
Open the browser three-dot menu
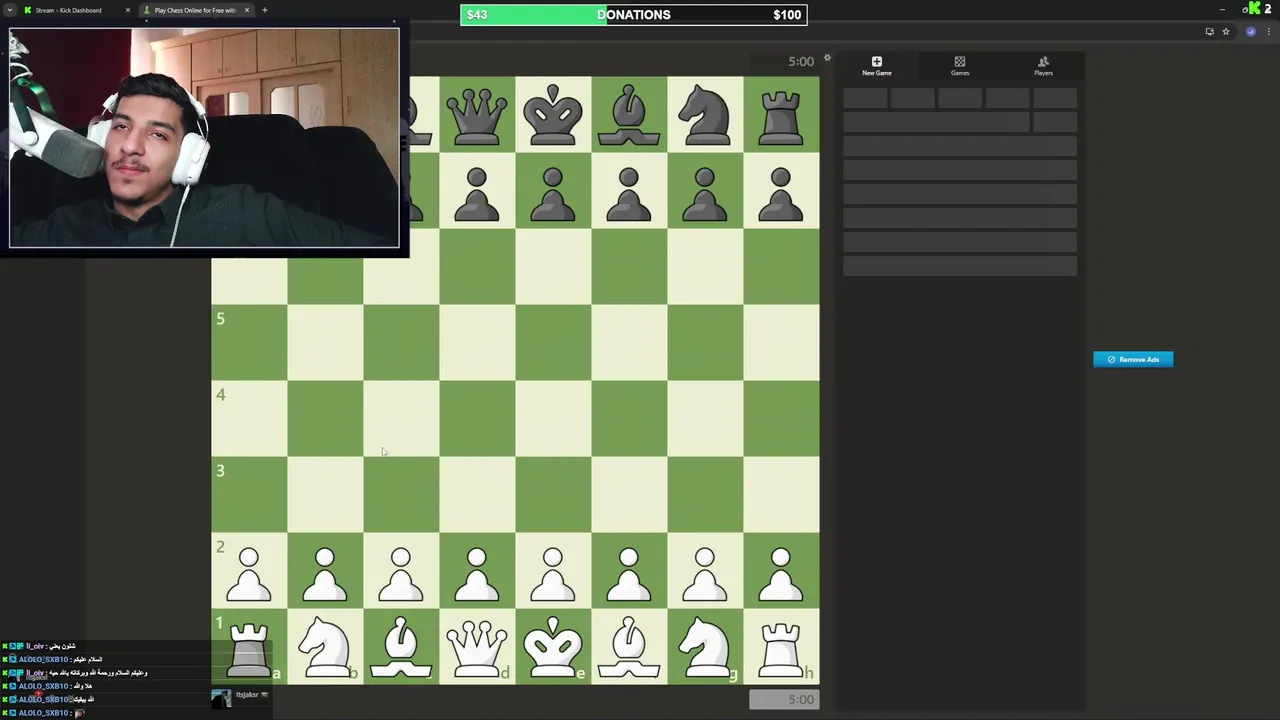click(x=1269, y=31)
